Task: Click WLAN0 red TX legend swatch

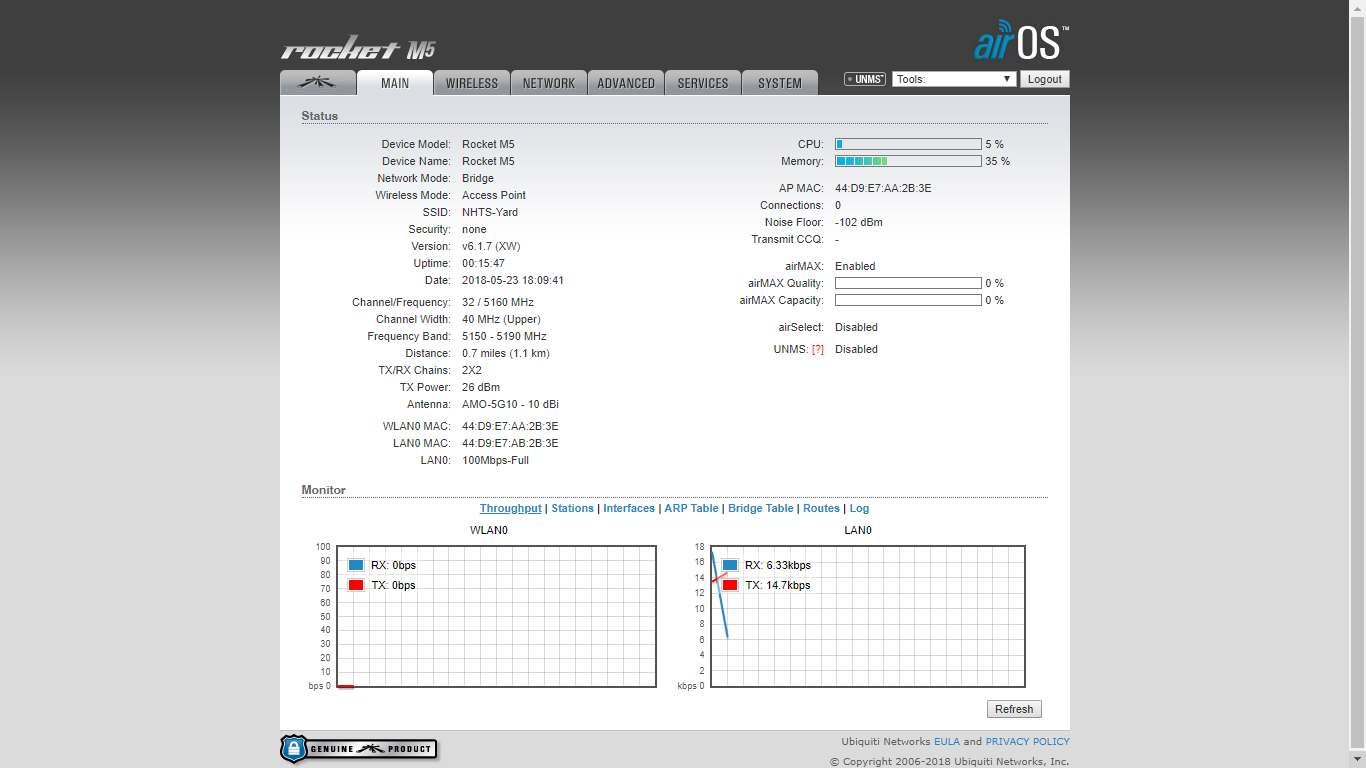Action: pyautogui.click(x=356, y=585)
